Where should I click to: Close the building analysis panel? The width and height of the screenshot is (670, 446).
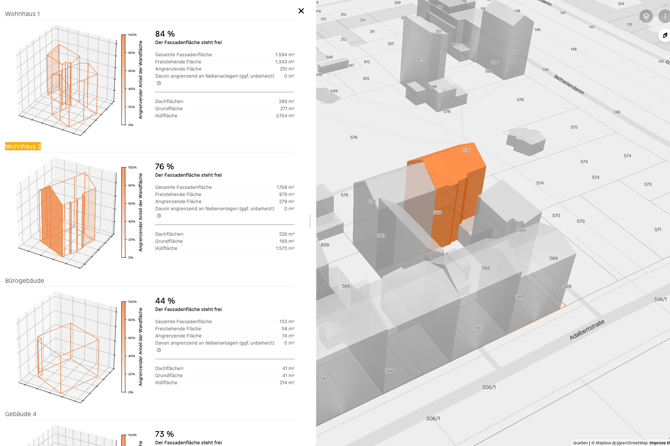tap(301, 11)
